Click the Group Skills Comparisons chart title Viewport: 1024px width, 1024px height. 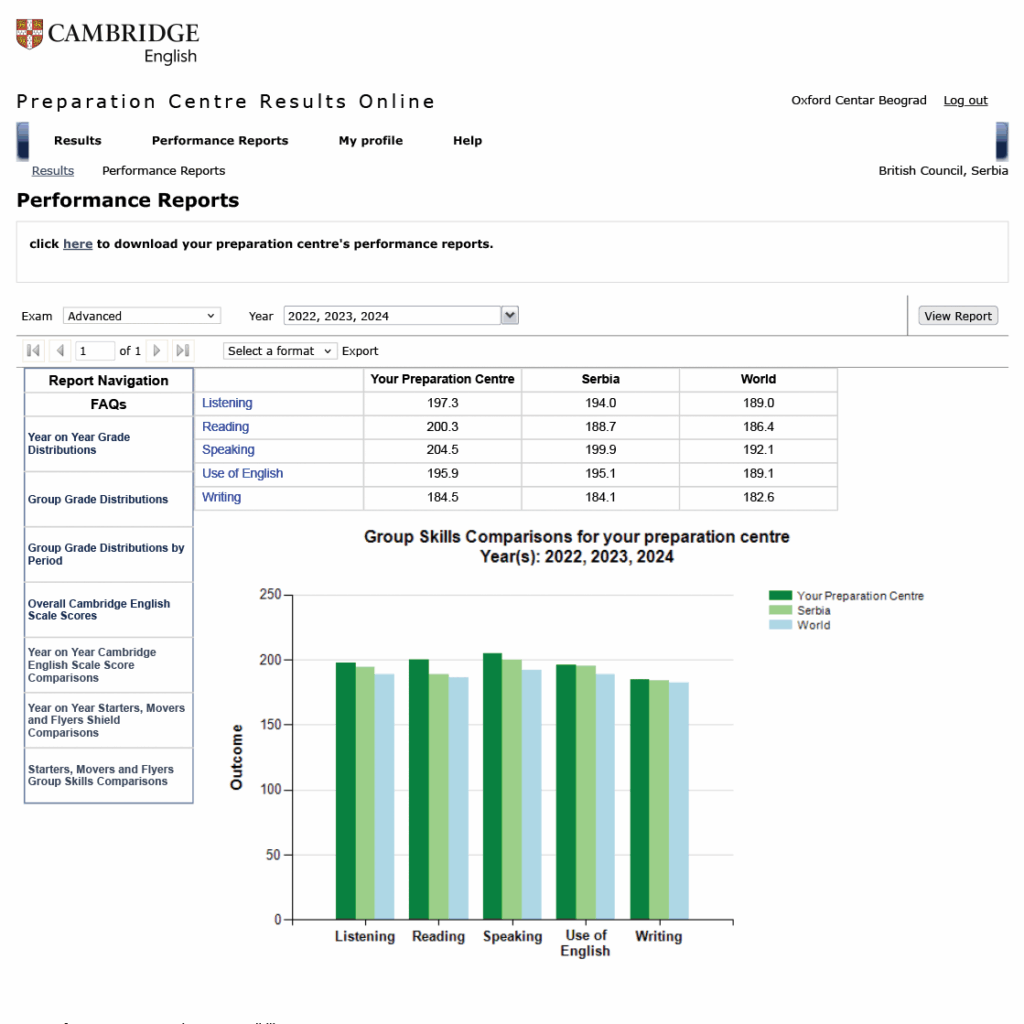coord(577,547)
